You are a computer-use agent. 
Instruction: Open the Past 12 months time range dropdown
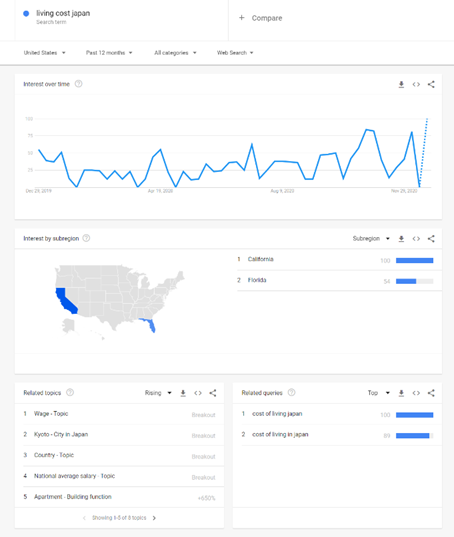click(109, 53)
